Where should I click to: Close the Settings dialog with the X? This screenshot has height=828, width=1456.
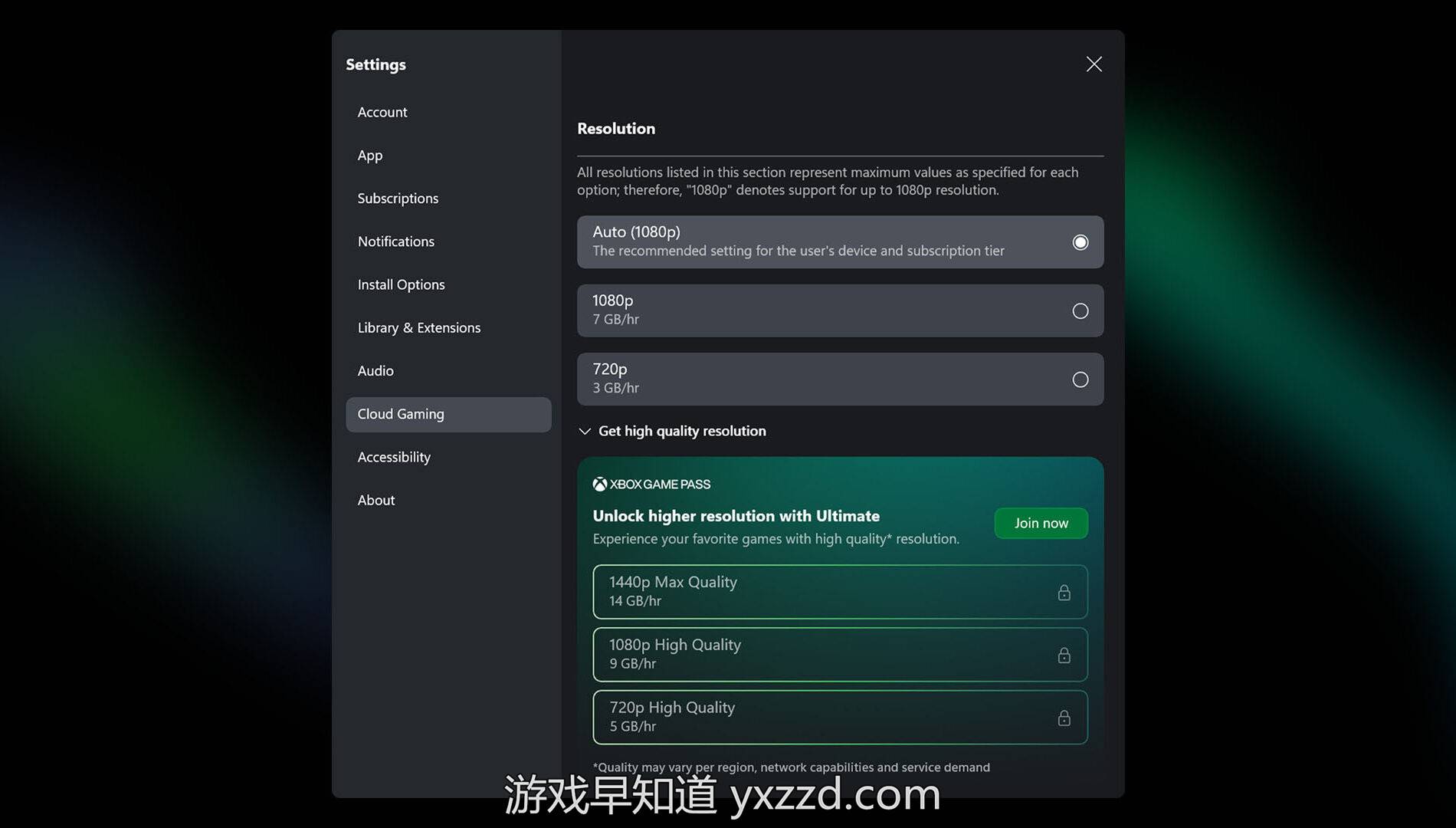(x=1094, y=64)
